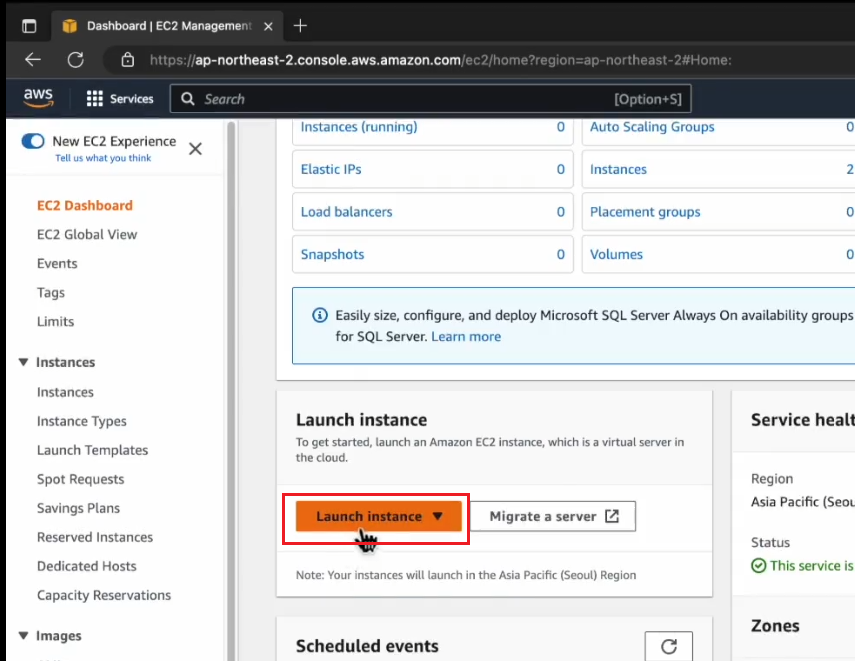Viewport: 855px width, 661px height.
Task: Click the AWS console search field
Action: click(x=431, y=99)
